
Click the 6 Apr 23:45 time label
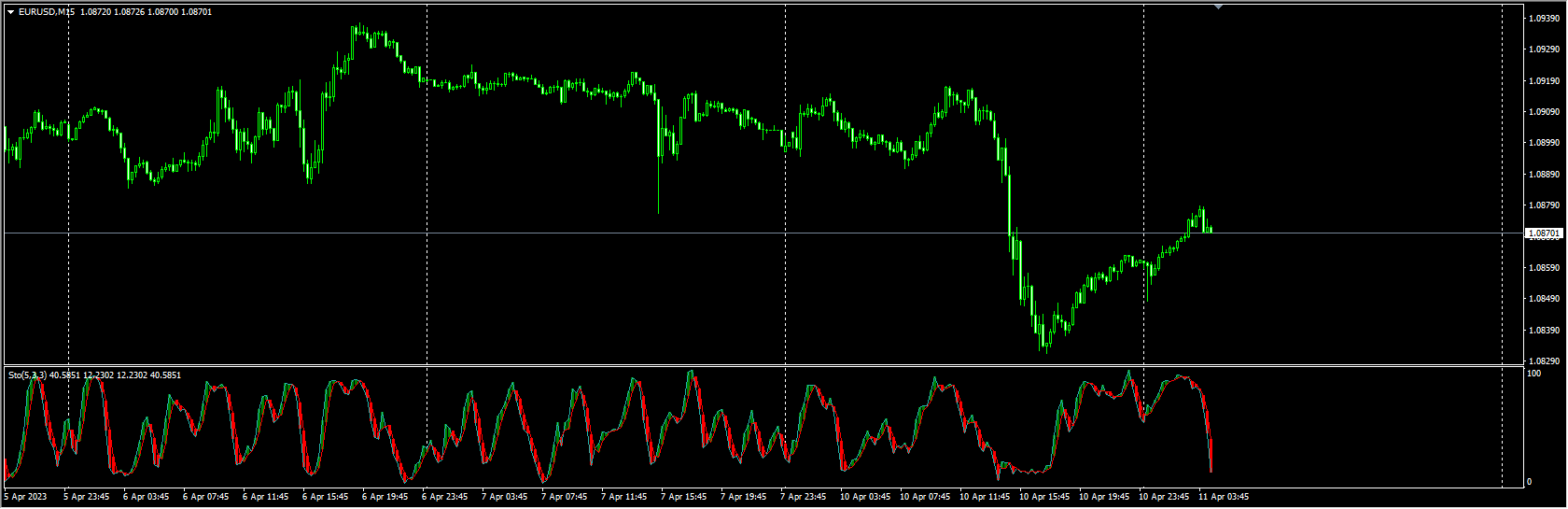[x=444, y=497]
